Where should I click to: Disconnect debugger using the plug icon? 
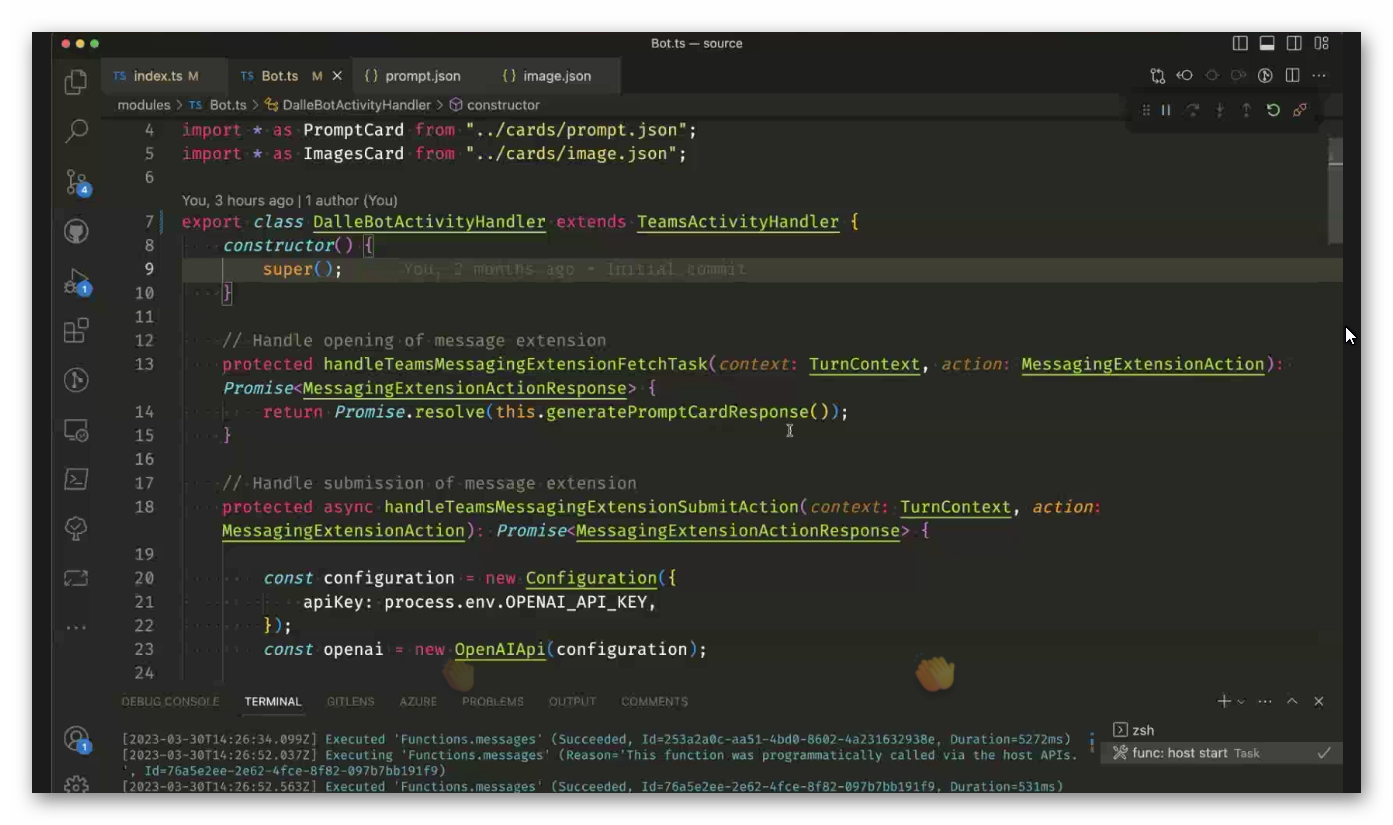tap(1300, 110)
